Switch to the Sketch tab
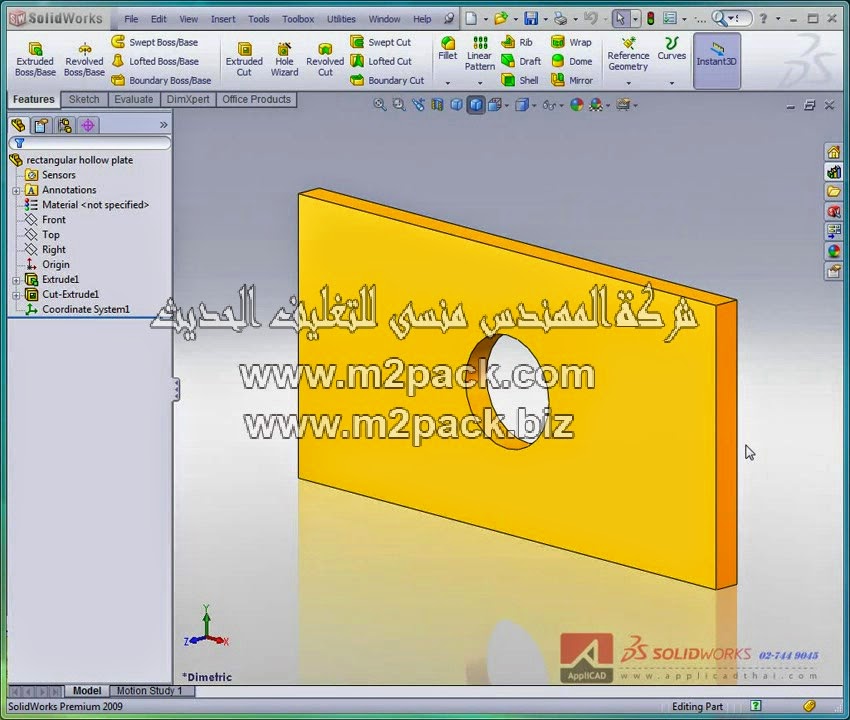 click(x=84, y=99)
